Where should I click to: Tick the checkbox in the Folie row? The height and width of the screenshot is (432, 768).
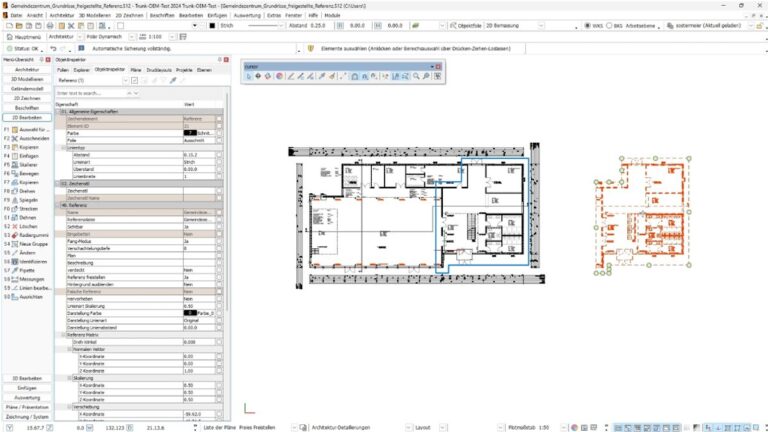(219, 141)
